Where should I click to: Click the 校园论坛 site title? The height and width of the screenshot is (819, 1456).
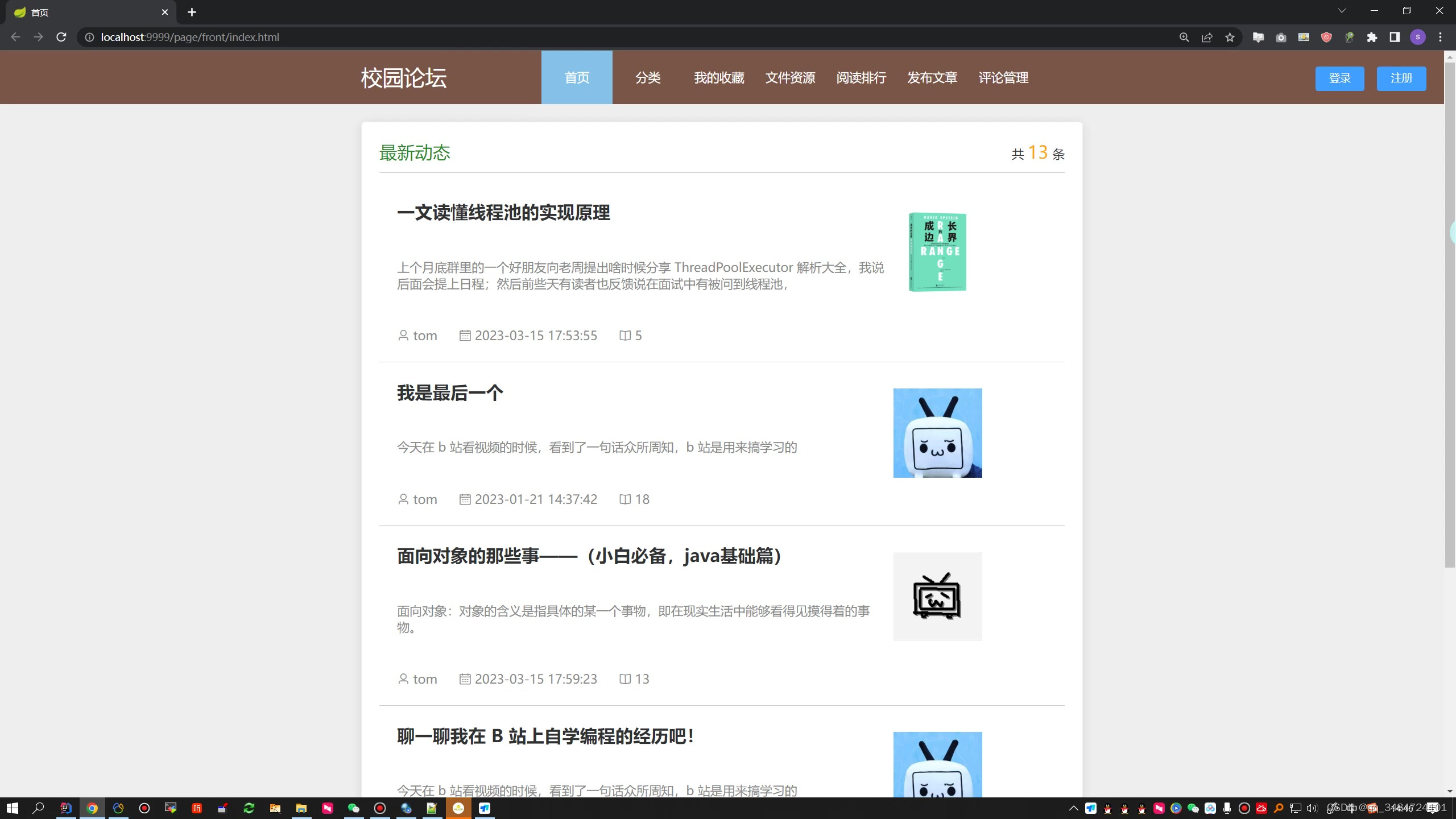(403, 78)
